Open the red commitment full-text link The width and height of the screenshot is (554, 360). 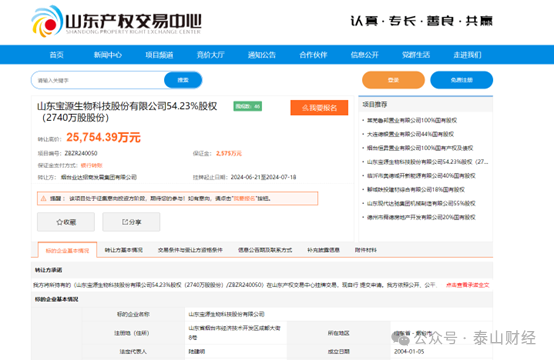[467, 285]
